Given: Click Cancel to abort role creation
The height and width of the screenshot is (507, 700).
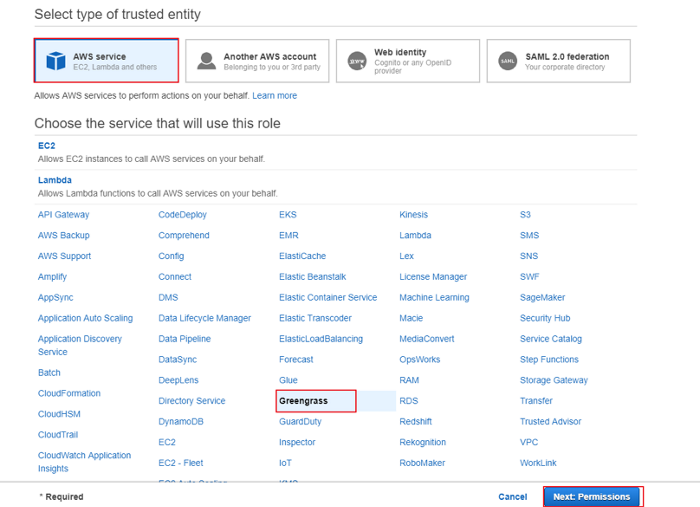Looking at the screenshot, I should pos(512,497).
